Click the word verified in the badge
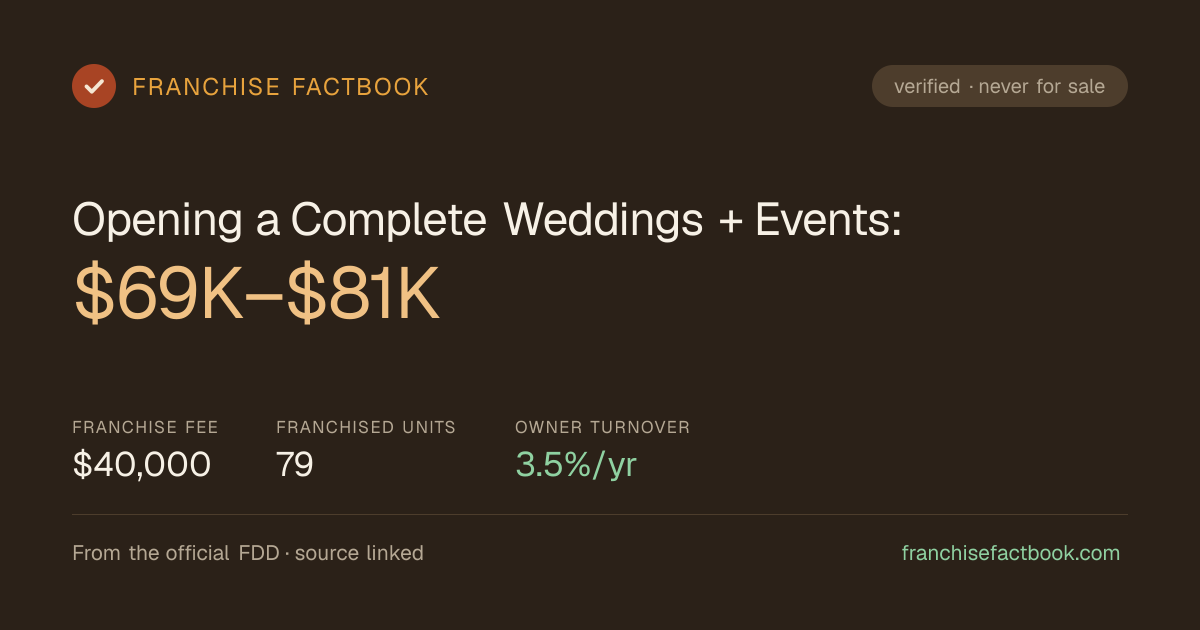 [927, 87]
